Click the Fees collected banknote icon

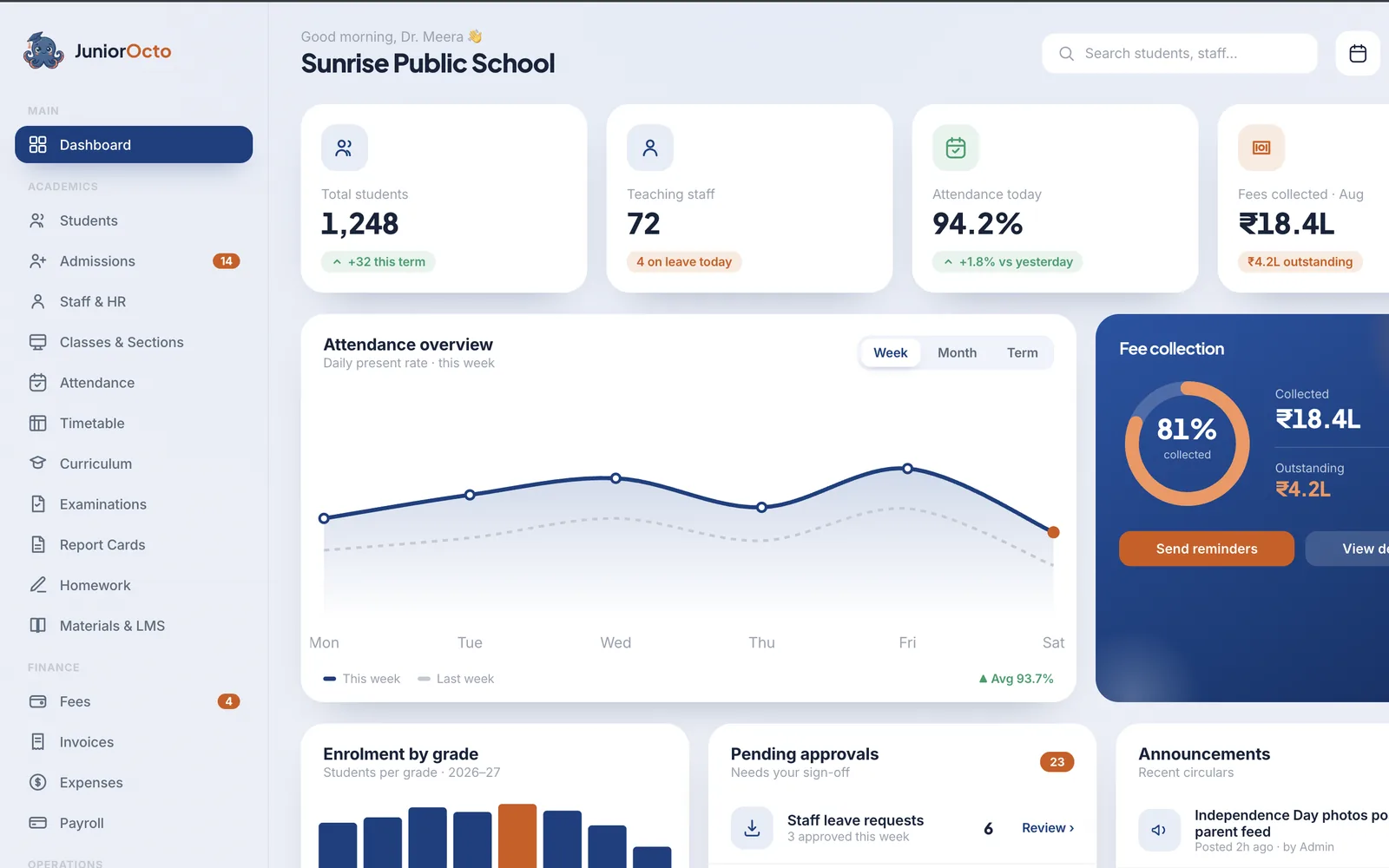point(1261,148)
